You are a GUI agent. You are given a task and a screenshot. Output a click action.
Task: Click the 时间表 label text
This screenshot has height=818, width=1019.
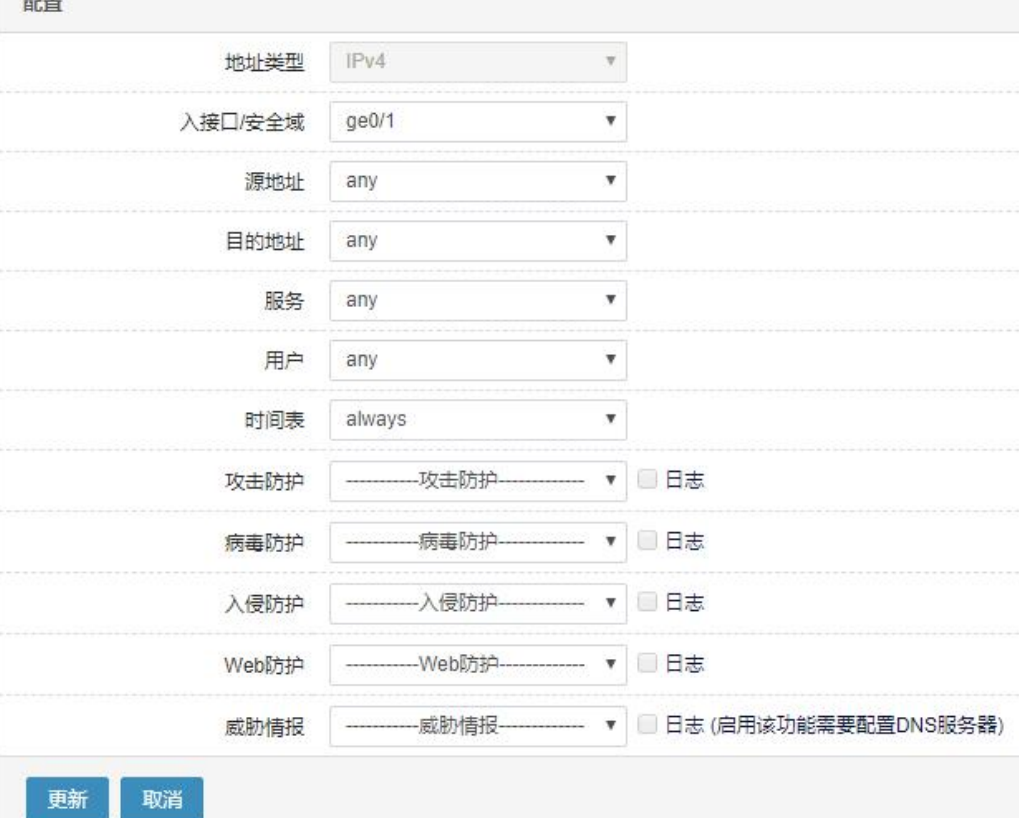coord(274,420)
